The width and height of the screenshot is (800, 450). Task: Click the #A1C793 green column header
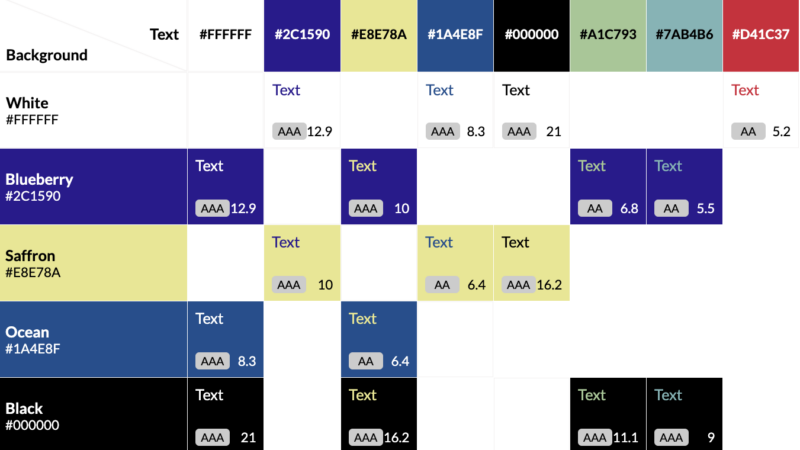608,35
